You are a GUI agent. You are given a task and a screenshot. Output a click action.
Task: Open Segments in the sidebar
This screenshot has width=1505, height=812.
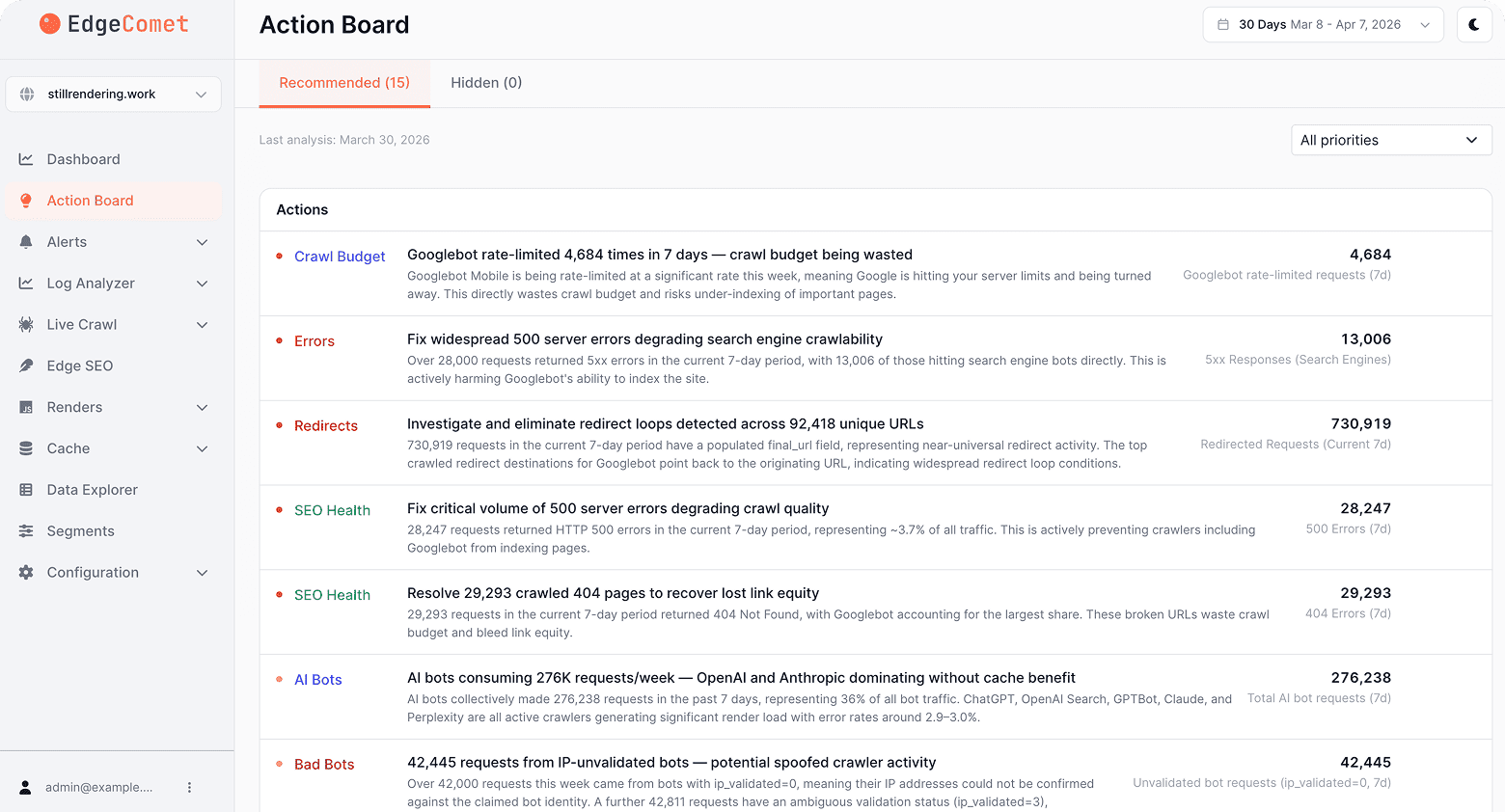tap(114, 531)
